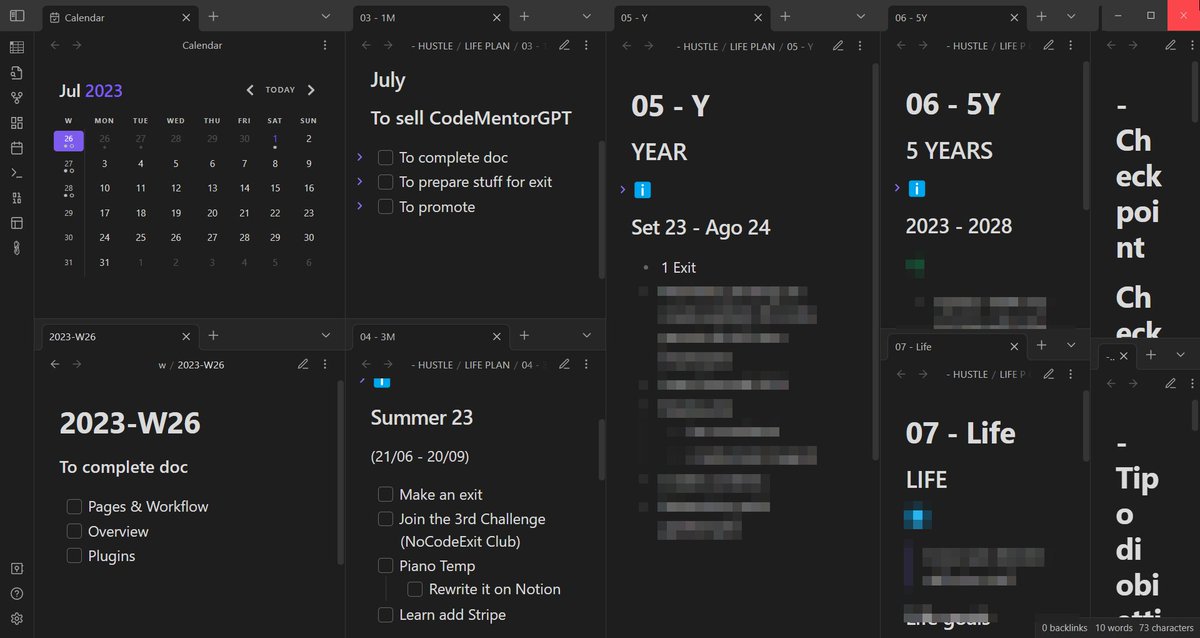Viewport: 1200px width, 638px height.
Task: Go to previous month in calendar
Action: coord(250,90)
